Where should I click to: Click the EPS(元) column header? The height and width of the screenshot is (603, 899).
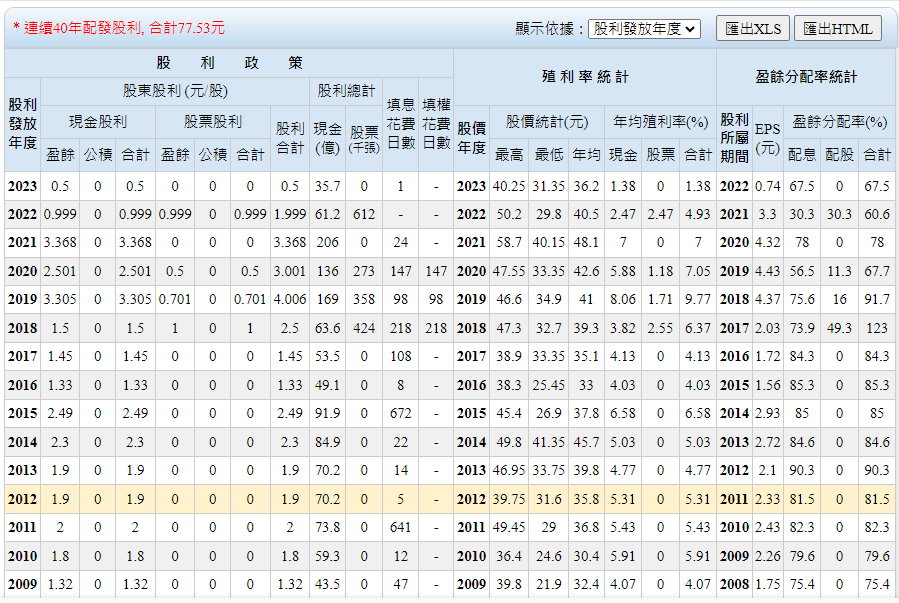coord(767,138)
